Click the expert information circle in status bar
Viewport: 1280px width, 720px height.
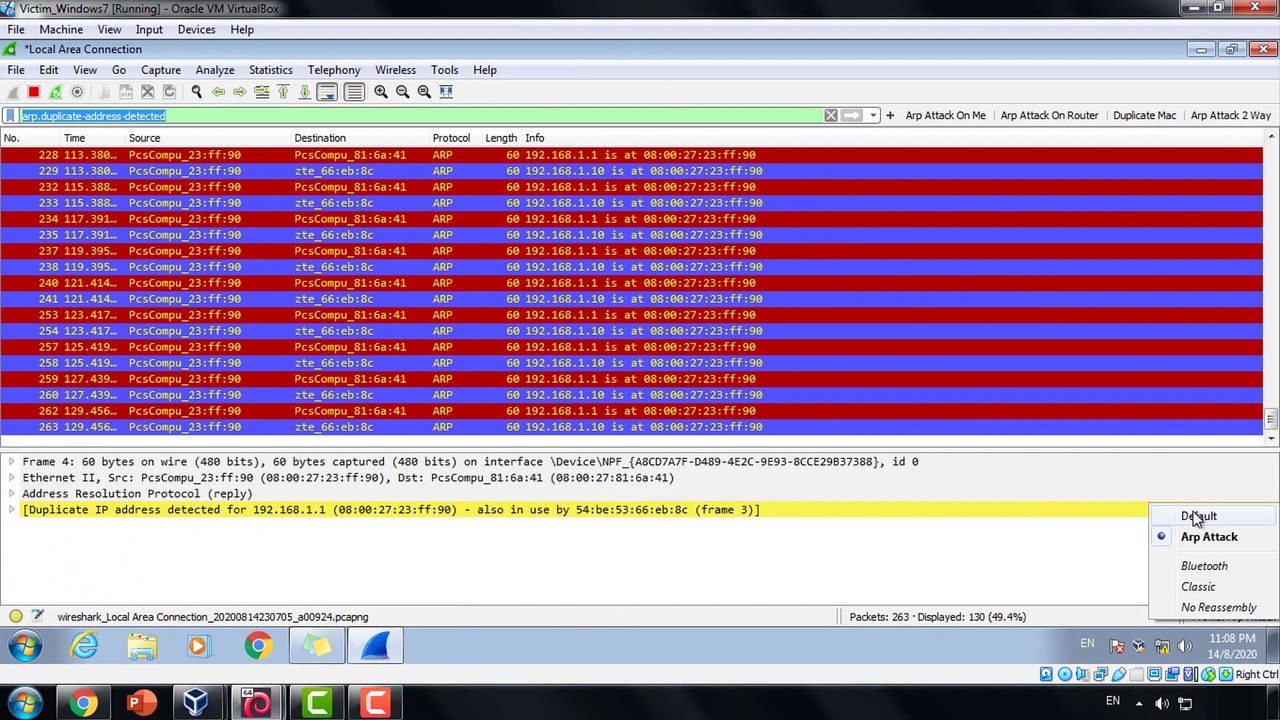16,617
